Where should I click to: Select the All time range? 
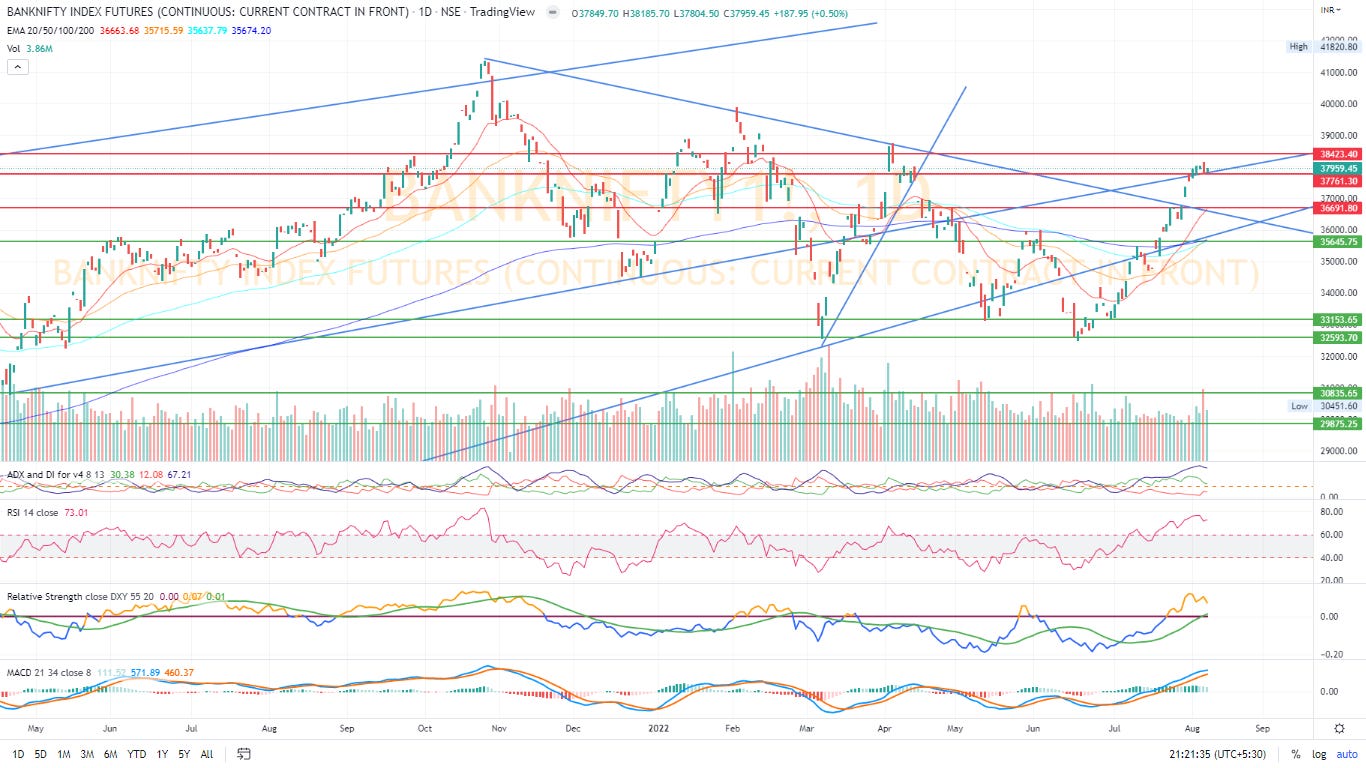(x=206, y=754)
